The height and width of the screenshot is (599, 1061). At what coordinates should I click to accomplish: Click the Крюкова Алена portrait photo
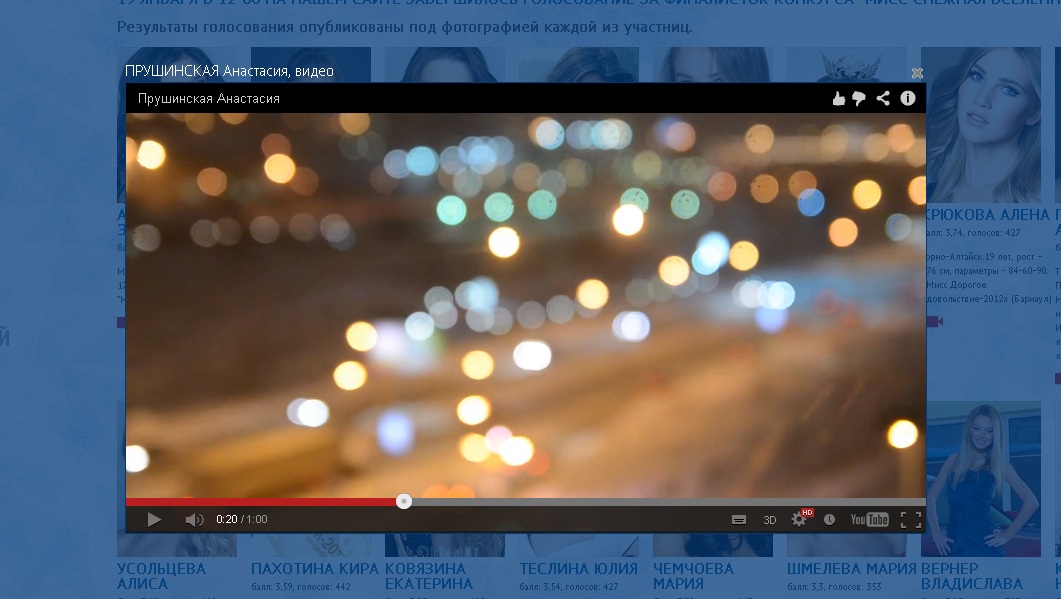pyautogui.click(x=983, y=125)
